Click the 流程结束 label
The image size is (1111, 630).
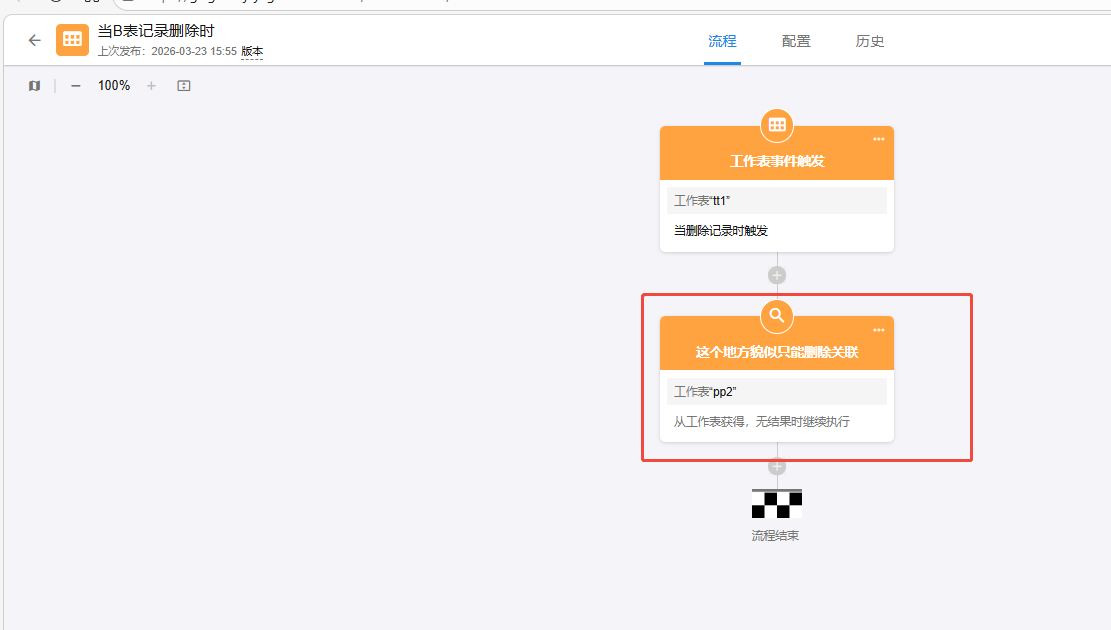pyautogui.click(x=775, y=536)
